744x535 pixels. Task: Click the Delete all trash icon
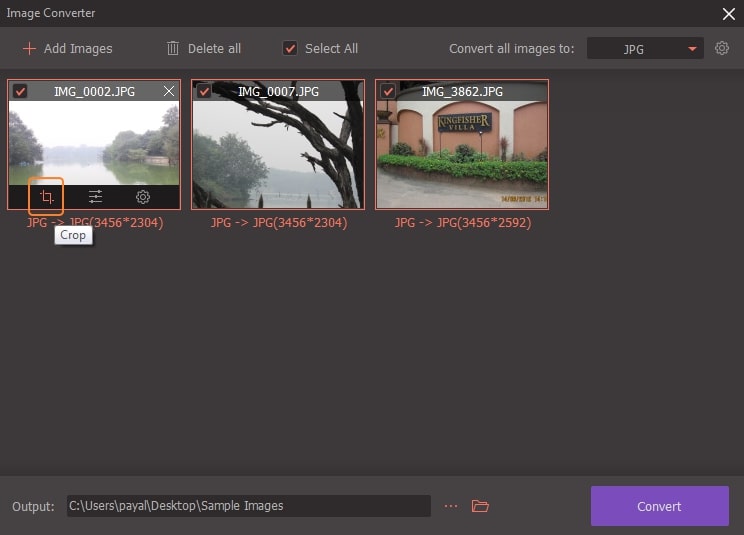tap(173, 48)
